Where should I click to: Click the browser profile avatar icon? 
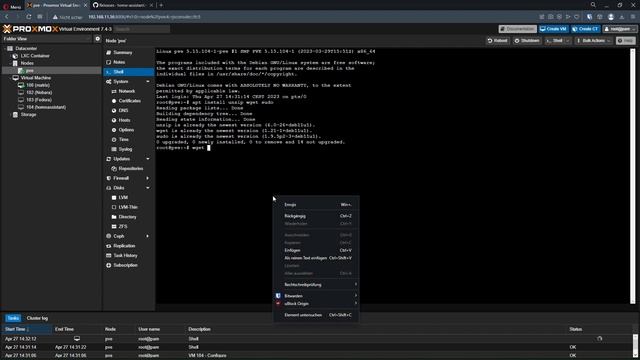point(611,17)
